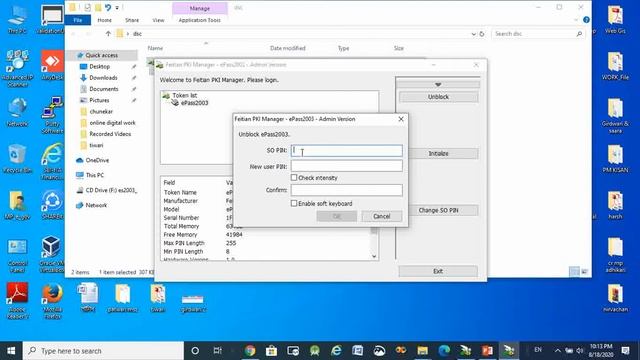Screen dimensions: 640x360
Task: Switch to large icons view in Explorer
Action: 584,271
